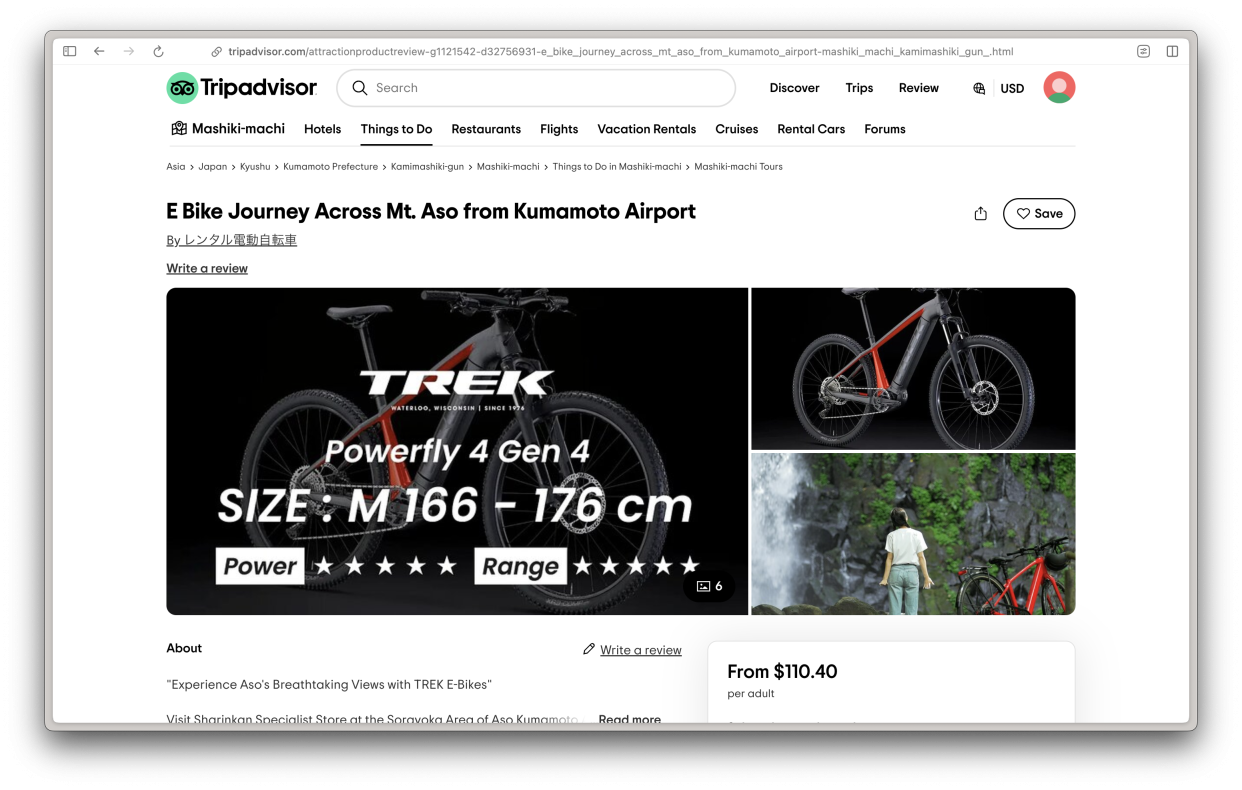Viewport: 1242px width, 790px height.
Task: Open the USD currency selector
Action: tap(1012, 89)
